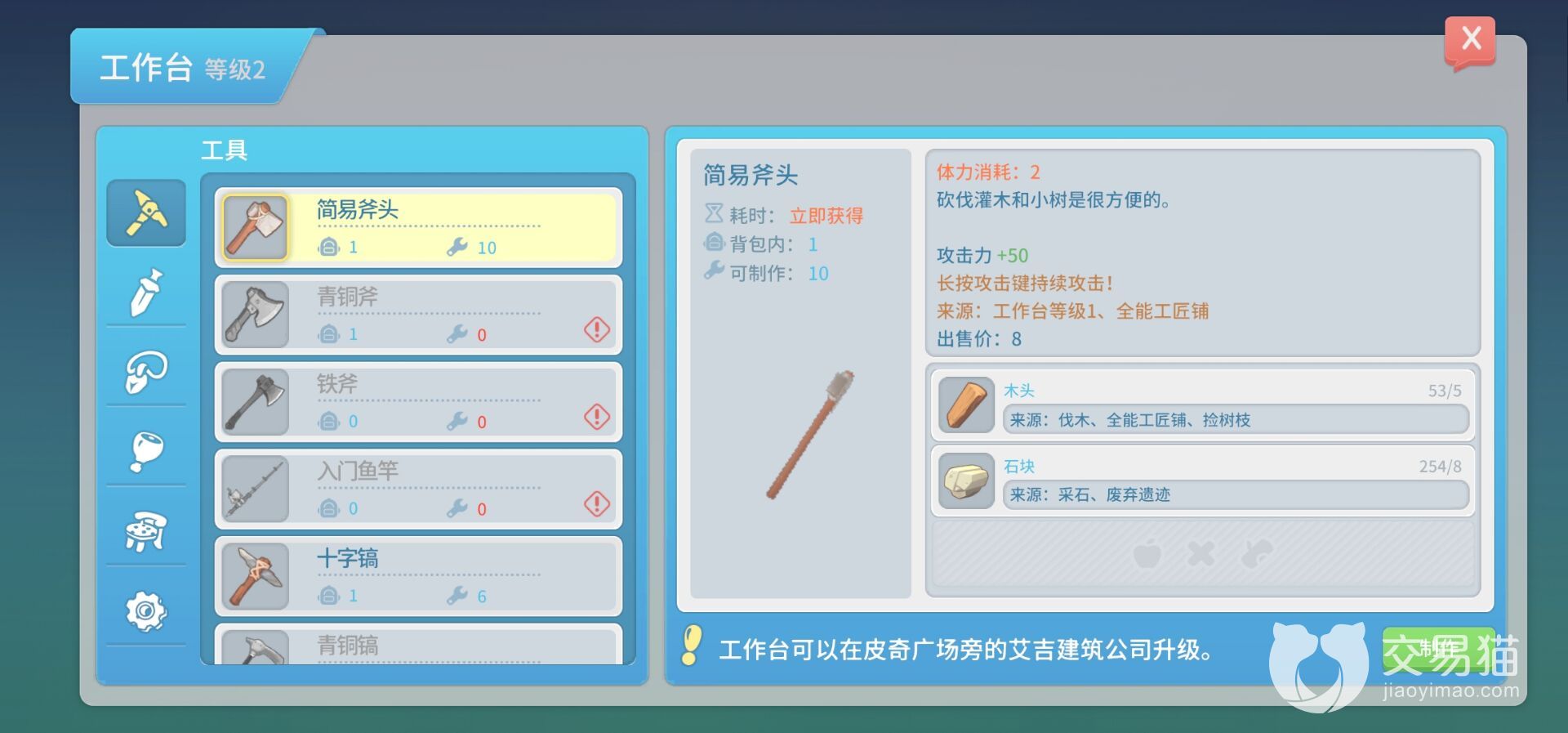Select the 青铜斧 recipe

pyautogui.click(x=418, y=315)
